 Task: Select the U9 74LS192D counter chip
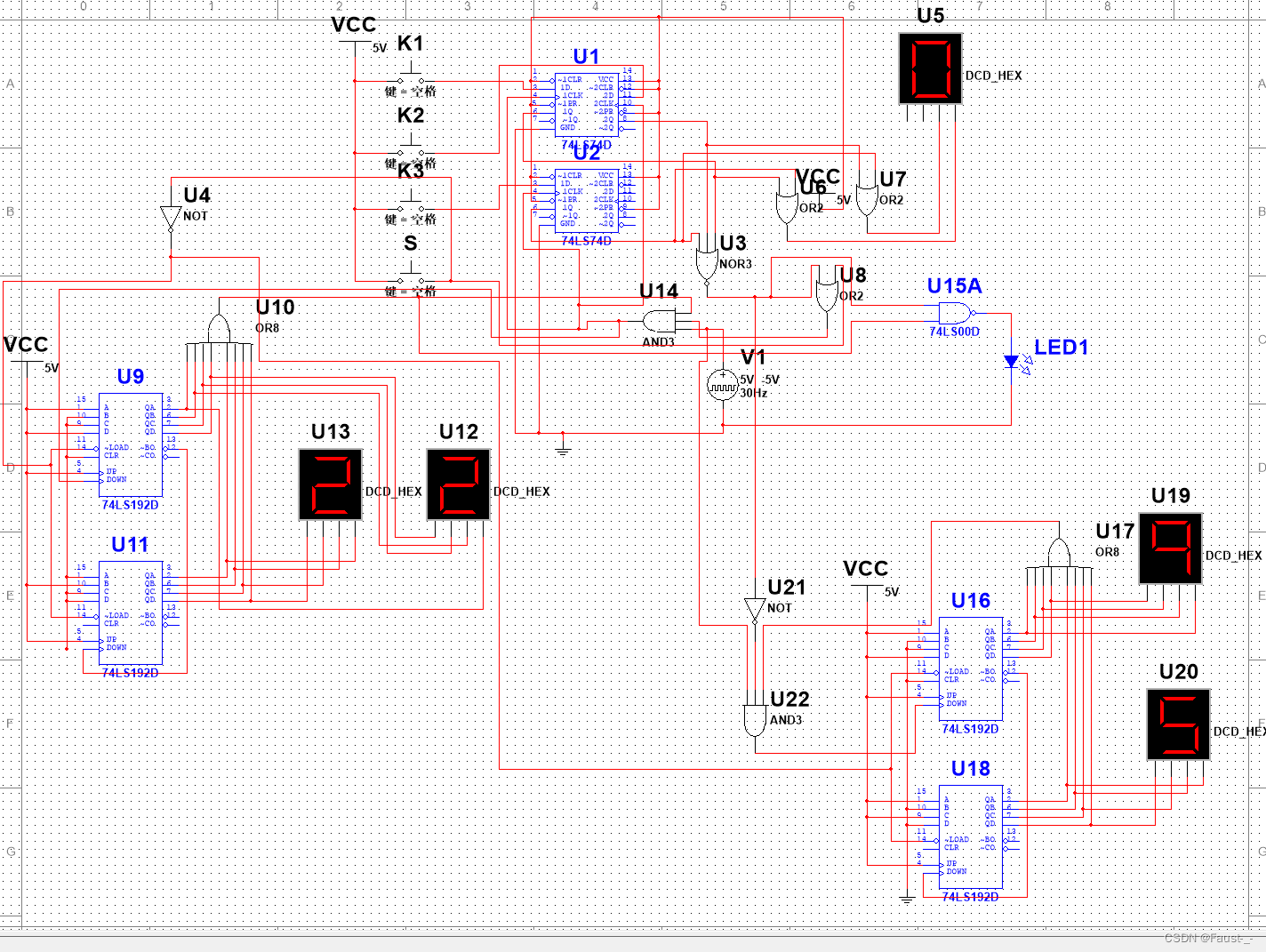point(131,444)
